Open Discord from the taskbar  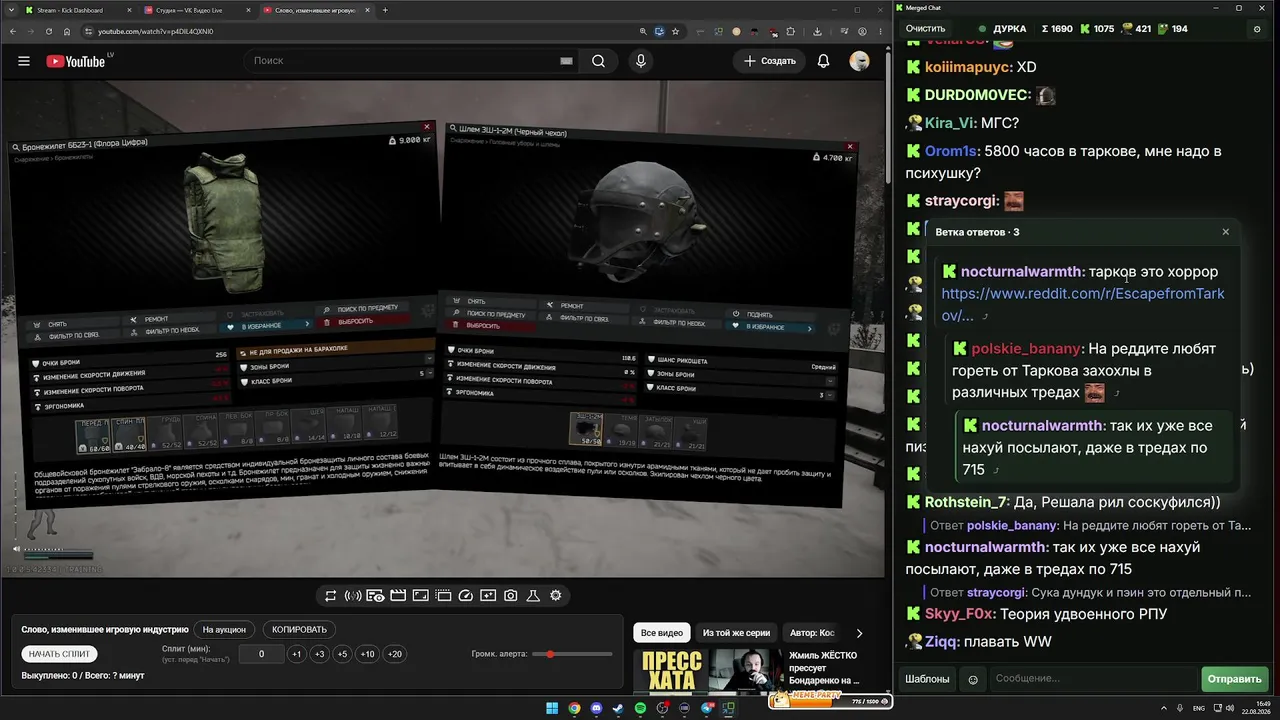[597, 709]
